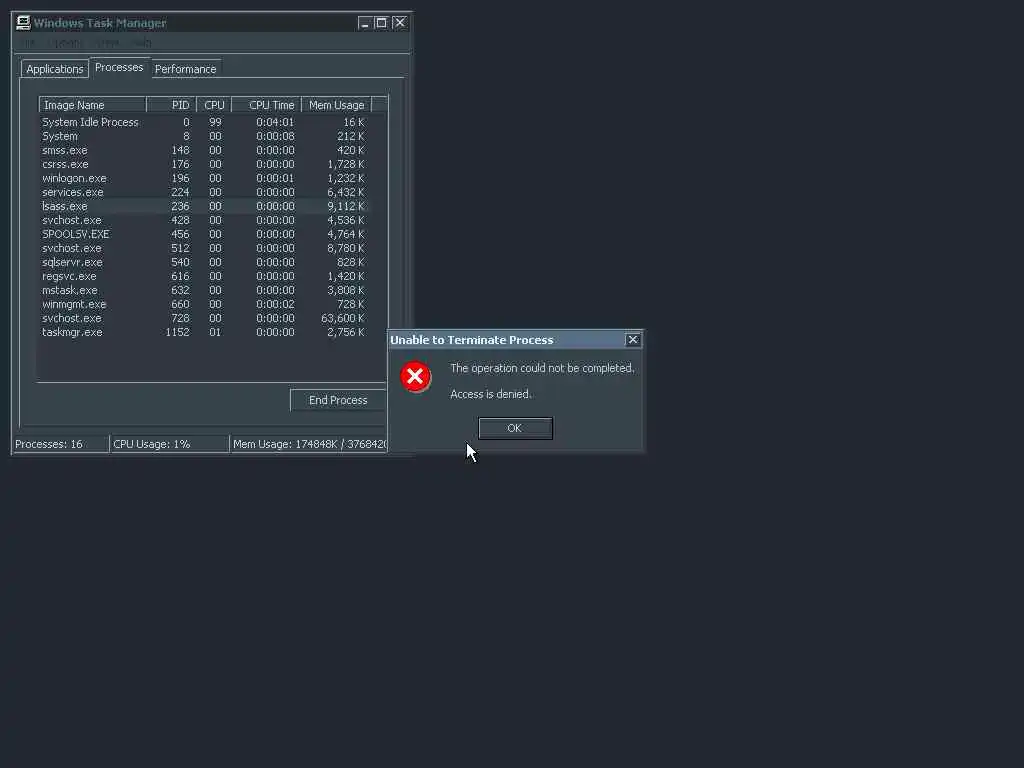Click the CPU value 99
This screenshot has width=1024, height=768.
215,122
